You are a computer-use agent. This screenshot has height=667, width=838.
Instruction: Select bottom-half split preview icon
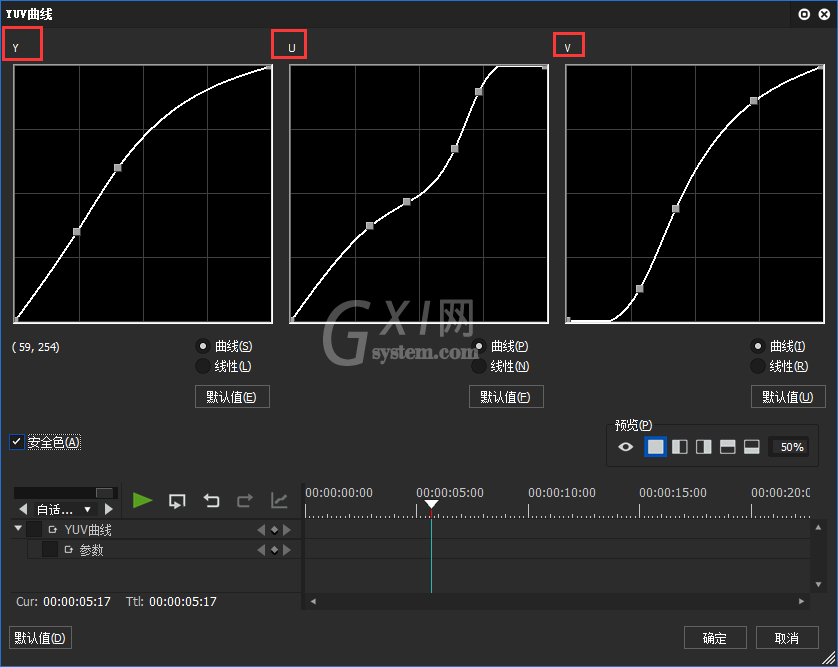[752, 447]
